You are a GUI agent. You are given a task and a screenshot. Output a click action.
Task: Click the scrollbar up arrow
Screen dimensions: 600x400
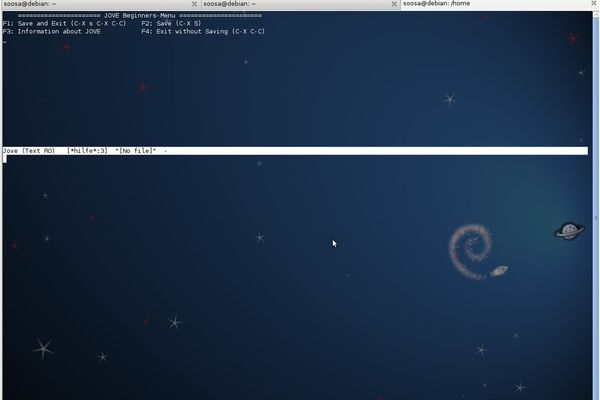596,13
